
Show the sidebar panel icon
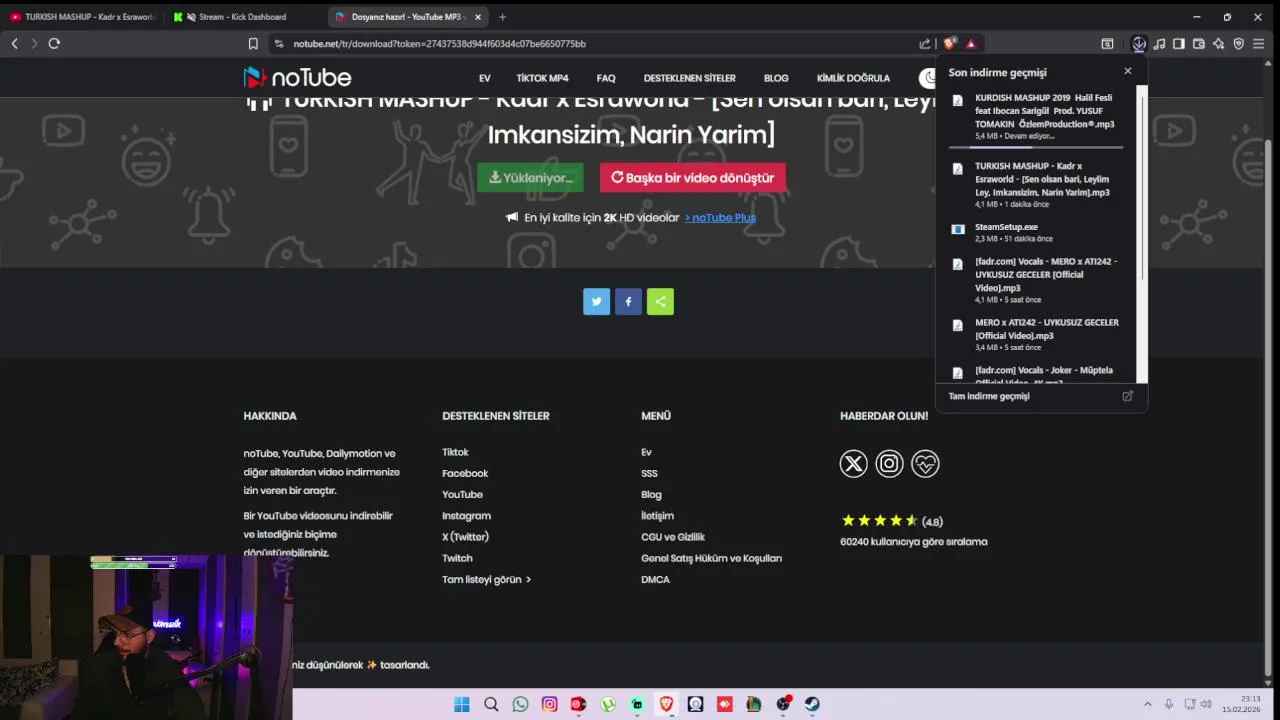(1179, 44)
